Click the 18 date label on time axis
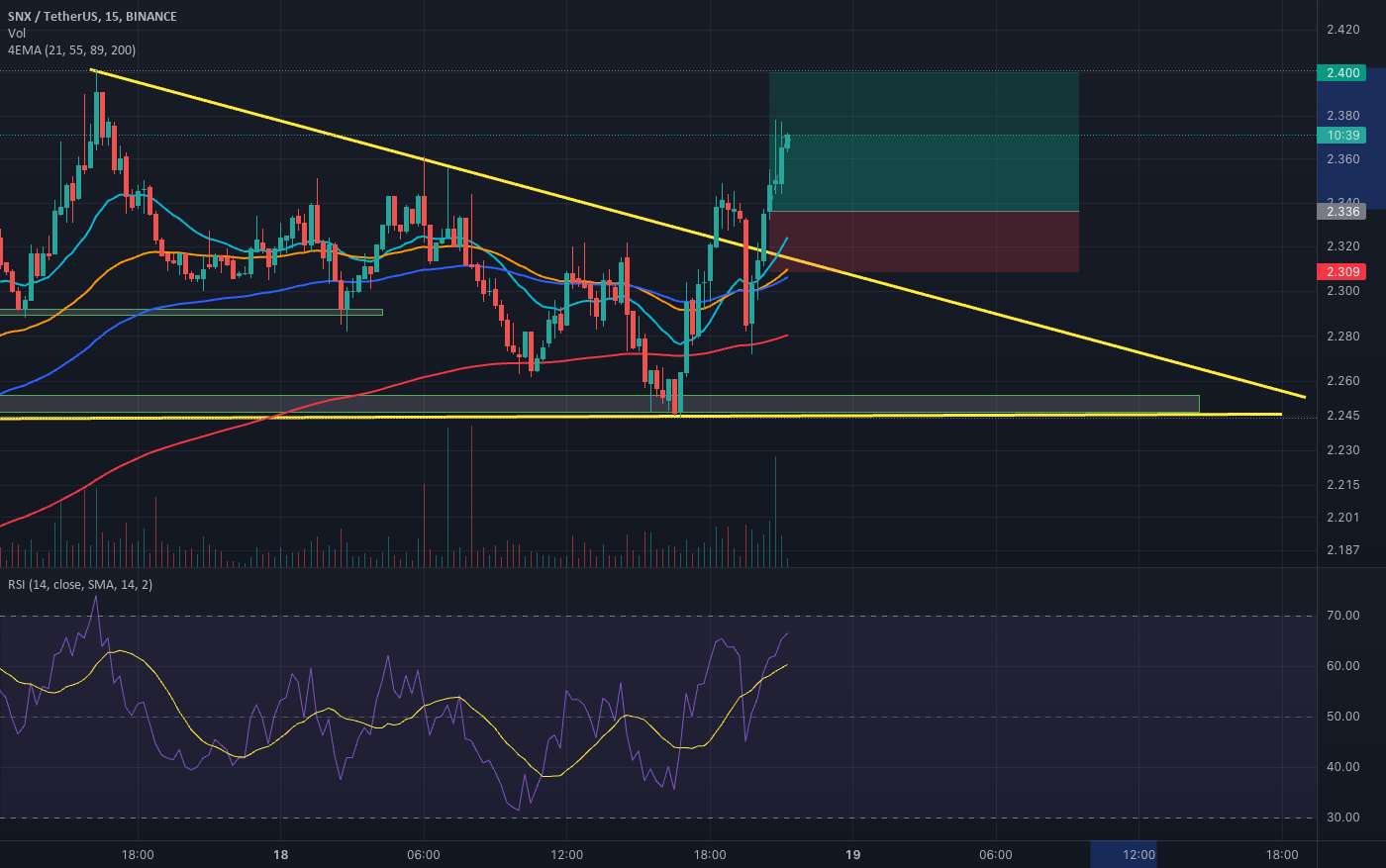 point(280,855)
